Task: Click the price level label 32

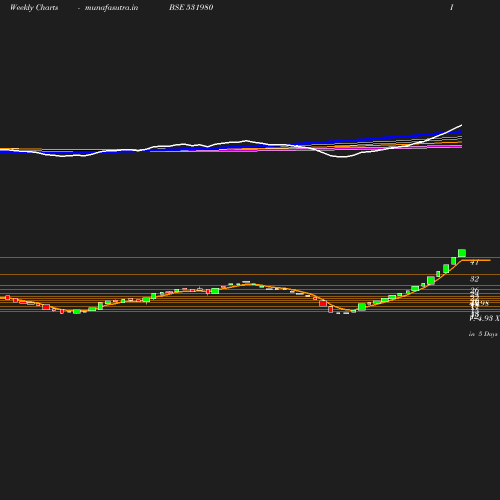Action: point(474,279)
